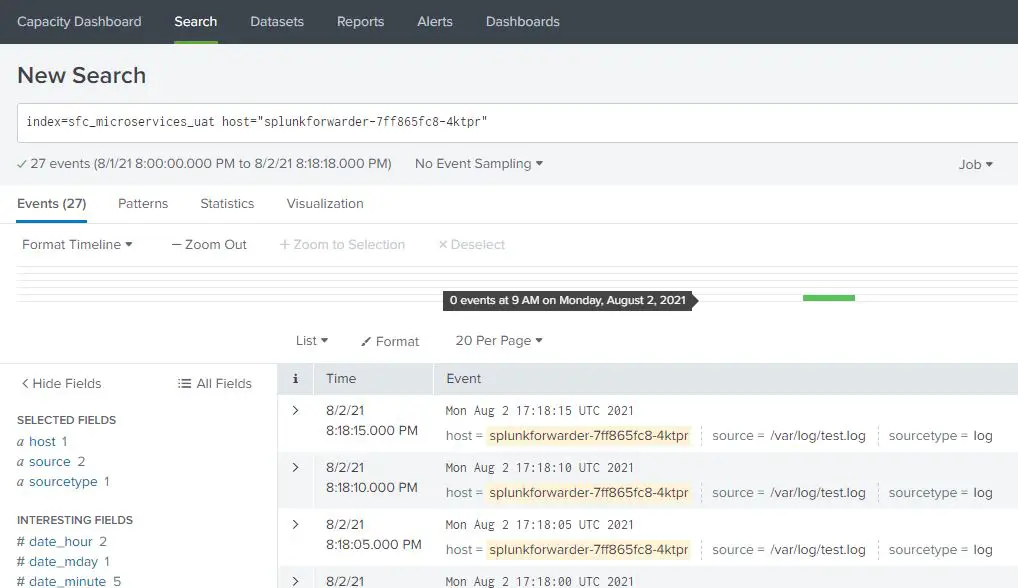Click /var/log/test.log in 17:18:10 event
The image size is (1018, 588).
817,493
